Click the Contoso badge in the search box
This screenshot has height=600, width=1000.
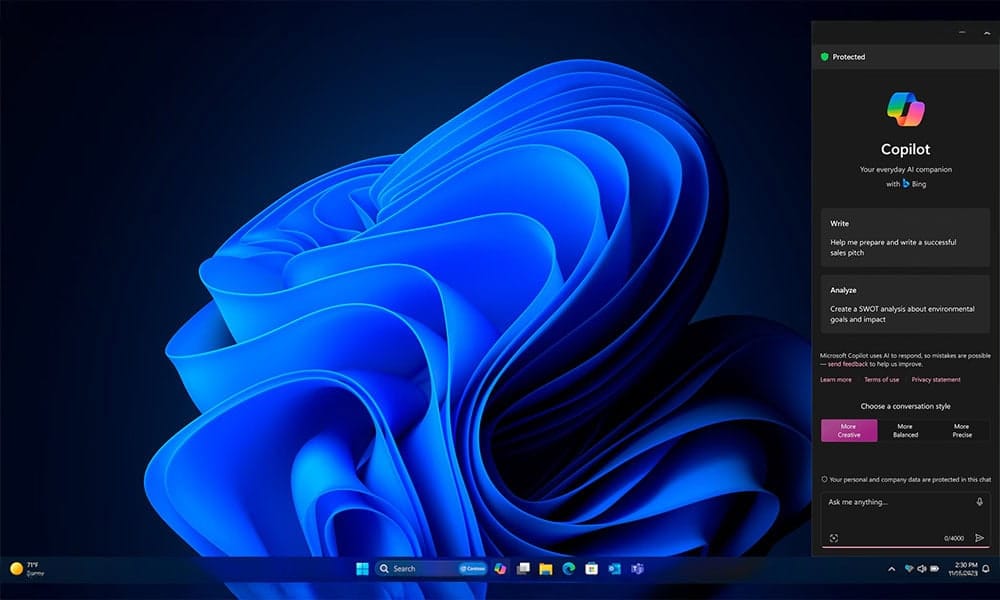coord(473,568)
